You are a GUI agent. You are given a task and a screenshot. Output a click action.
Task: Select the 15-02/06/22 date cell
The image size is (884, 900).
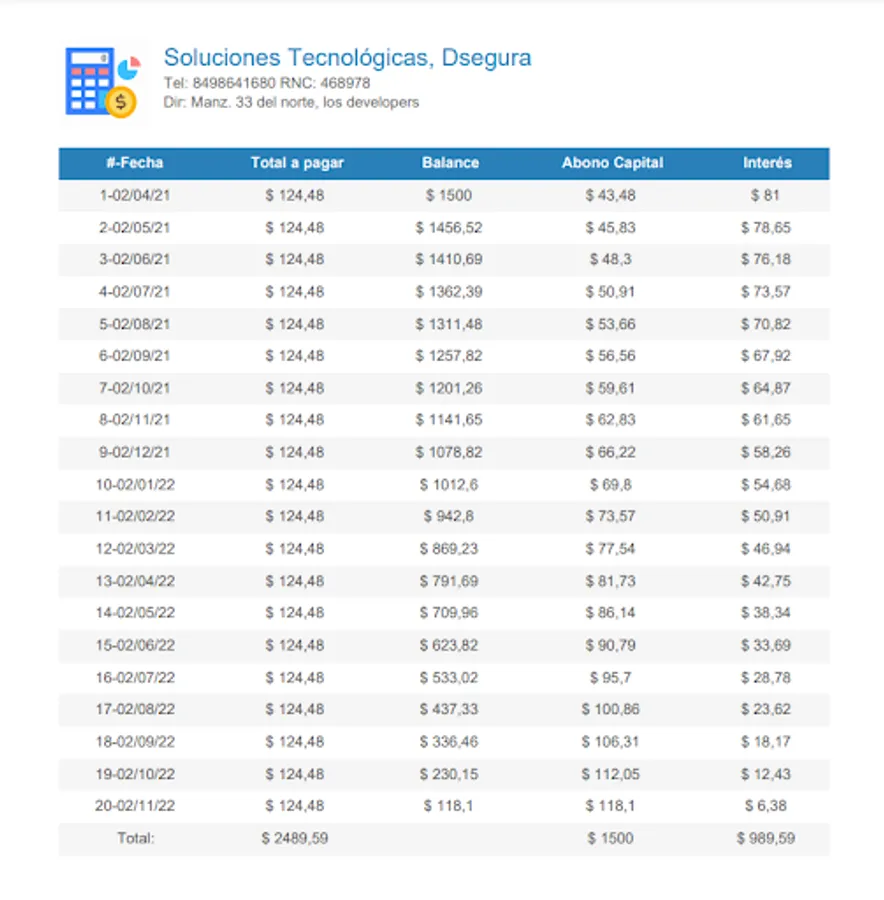(x=135, y=646)
